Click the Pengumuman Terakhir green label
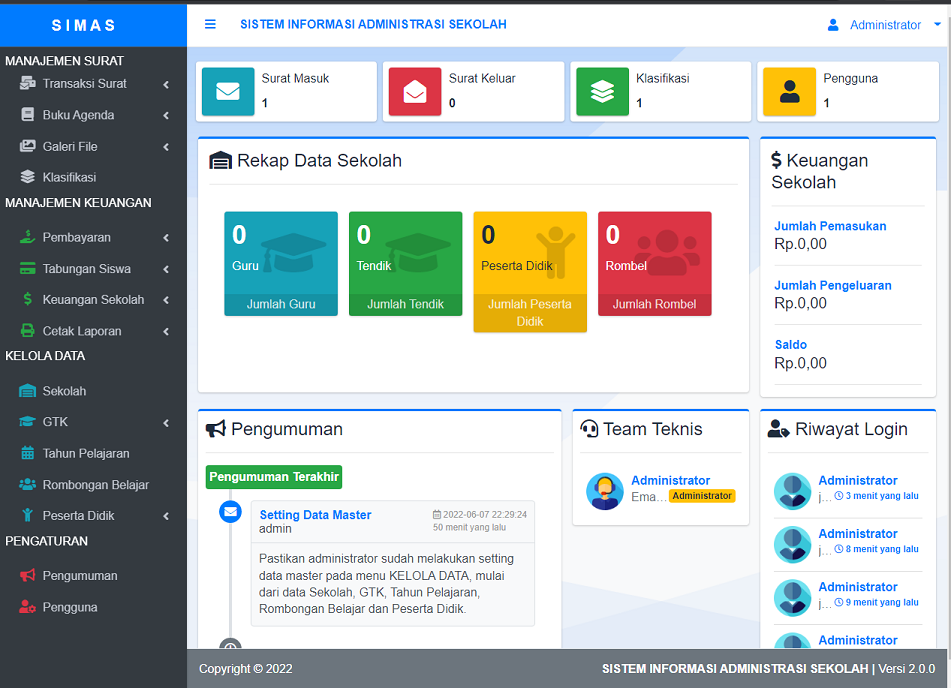Screen dimensions: 951x688 pos(274,477)
